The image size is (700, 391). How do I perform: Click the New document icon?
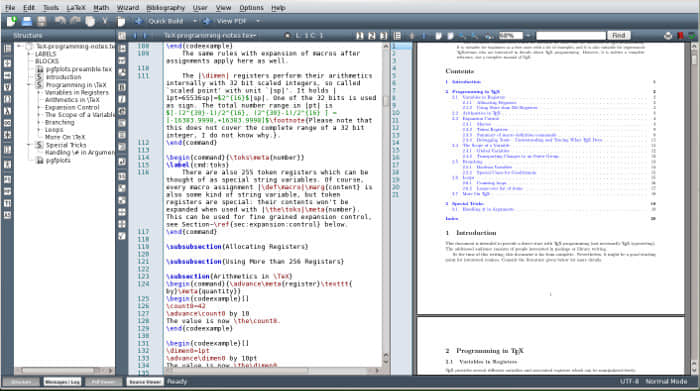[x=12, y=21]
